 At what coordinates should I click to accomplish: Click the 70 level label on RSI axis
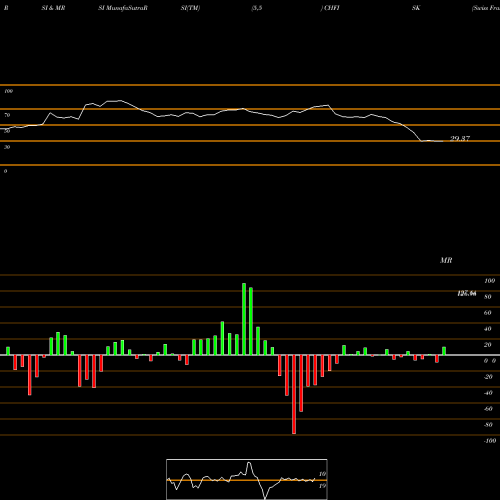click(7, 115)
